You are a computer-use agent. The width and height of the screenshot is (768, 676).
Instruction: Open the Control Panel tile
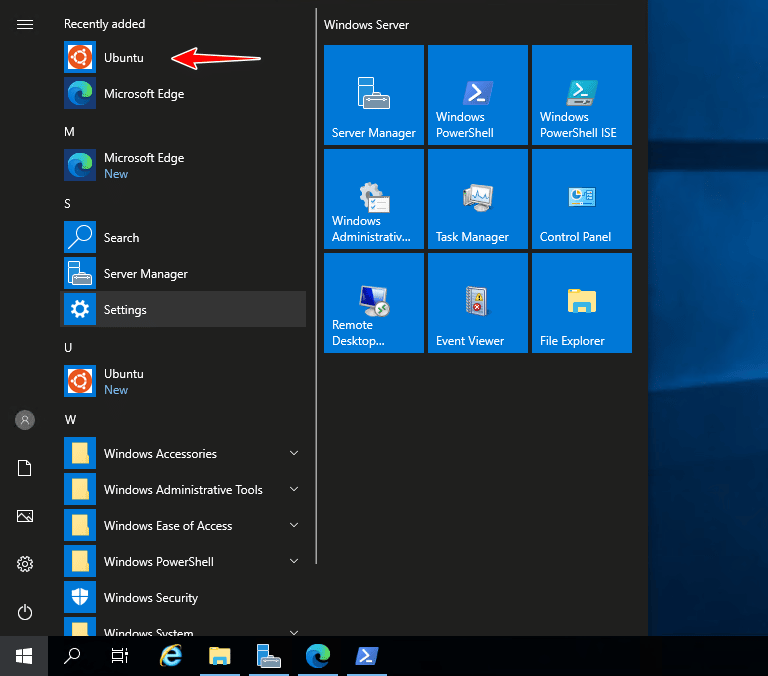582,199
